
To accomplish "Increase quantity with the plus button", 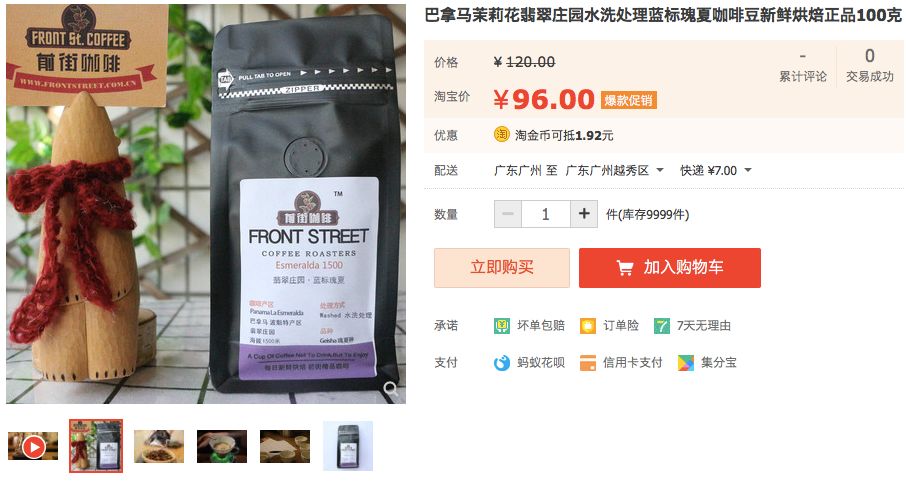I will point(584,214).
